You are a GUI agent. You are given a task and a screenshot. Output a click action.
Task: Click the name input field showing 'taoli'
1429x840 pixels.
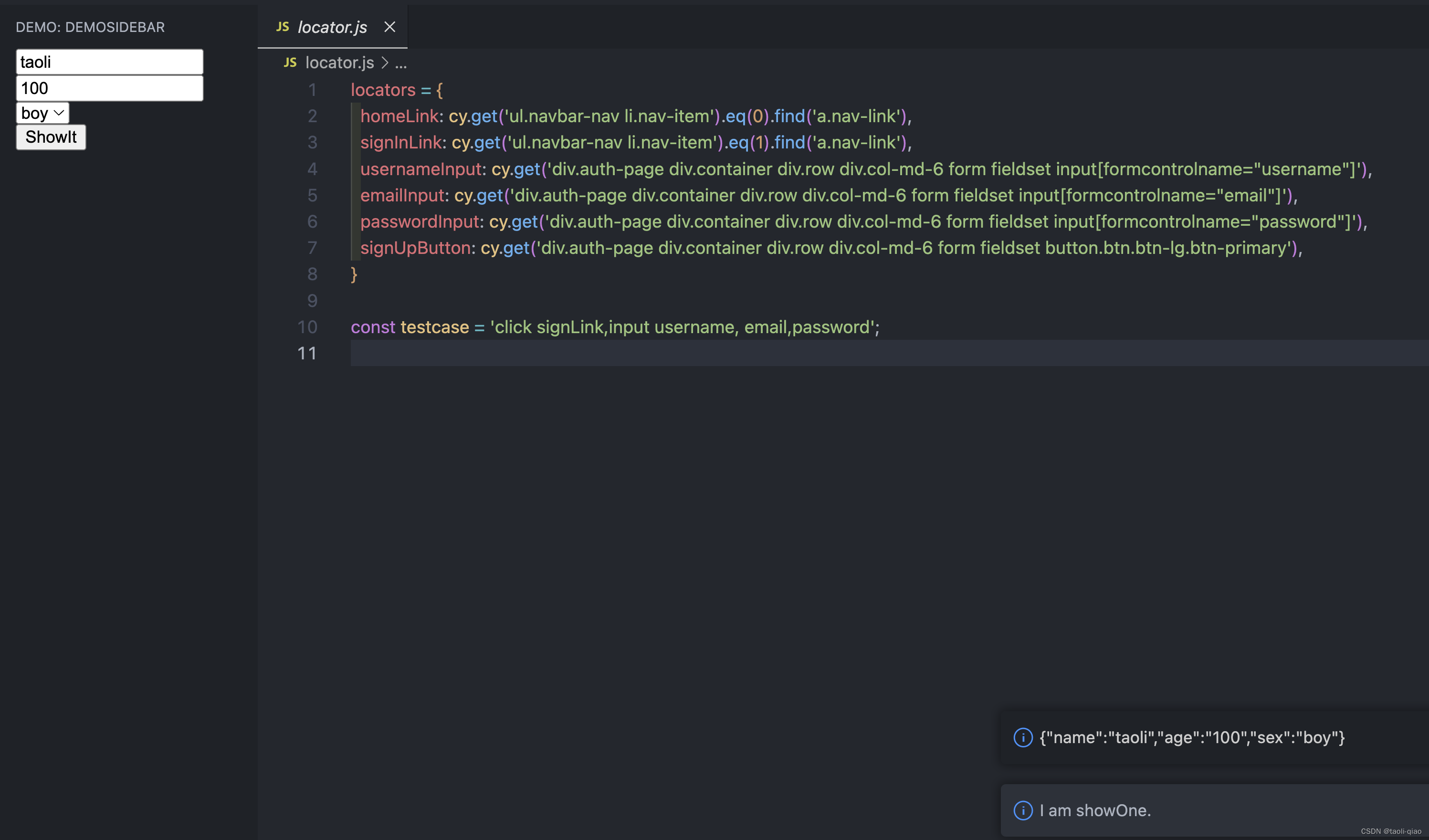coord(109,62)
